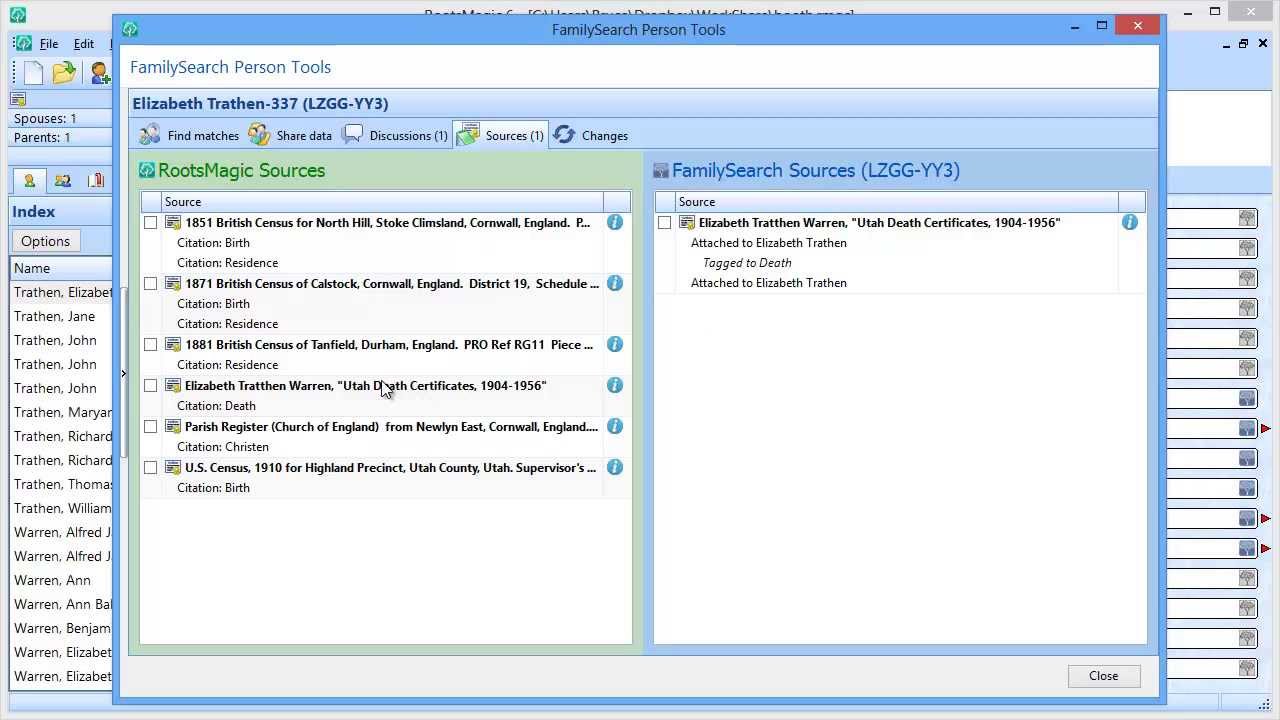Open the Share data tab
The width and height of the screenshot is (1280, 720).
(291, 135)
